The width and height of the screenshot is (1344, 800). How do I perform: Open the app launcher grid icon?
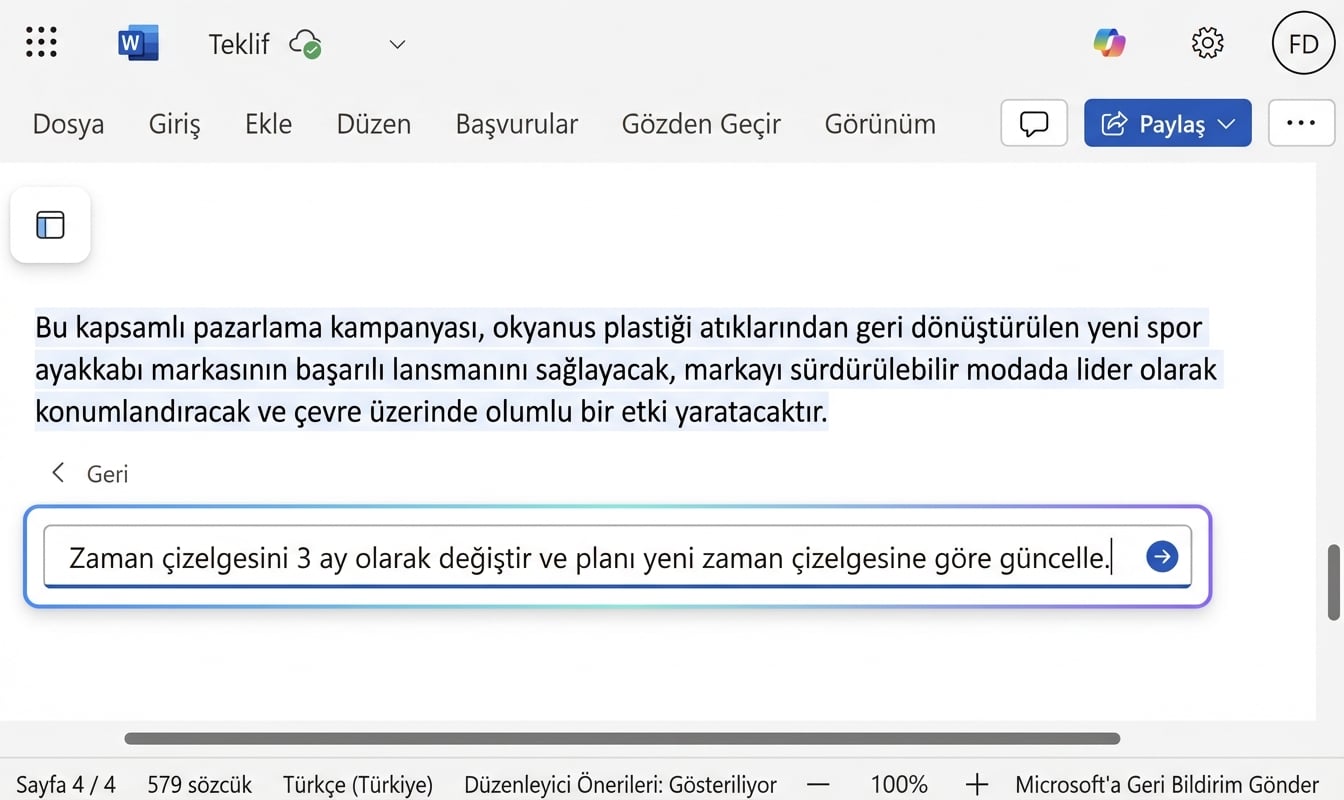tap(41, 43)
